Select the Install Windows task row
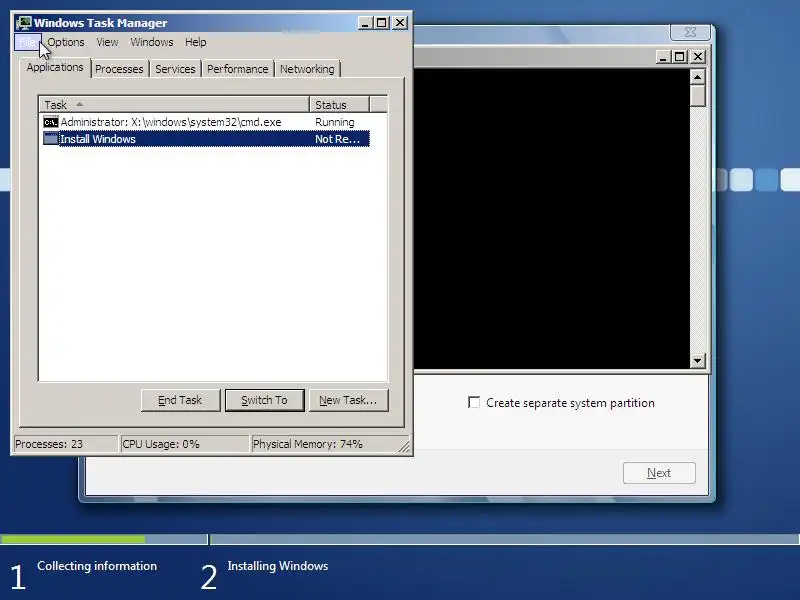 [x=206, y=139]
